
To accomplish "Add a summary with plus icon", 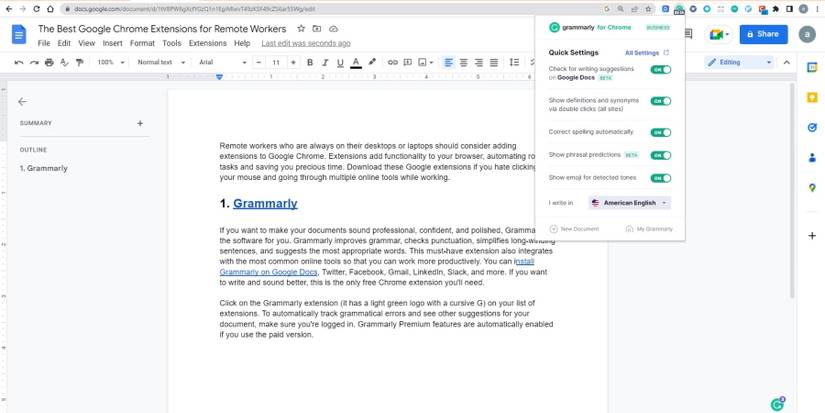I will (140, 123).
